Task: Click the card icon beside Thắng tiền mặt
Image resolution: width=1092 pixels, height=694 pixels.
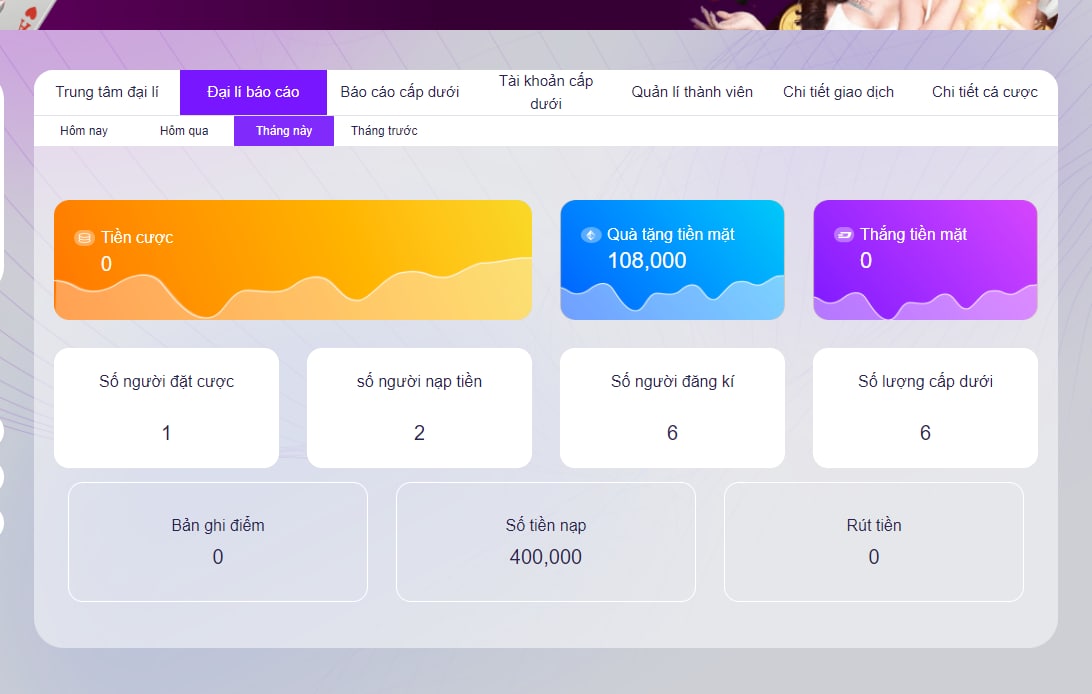Action: (x=844, y=235)
